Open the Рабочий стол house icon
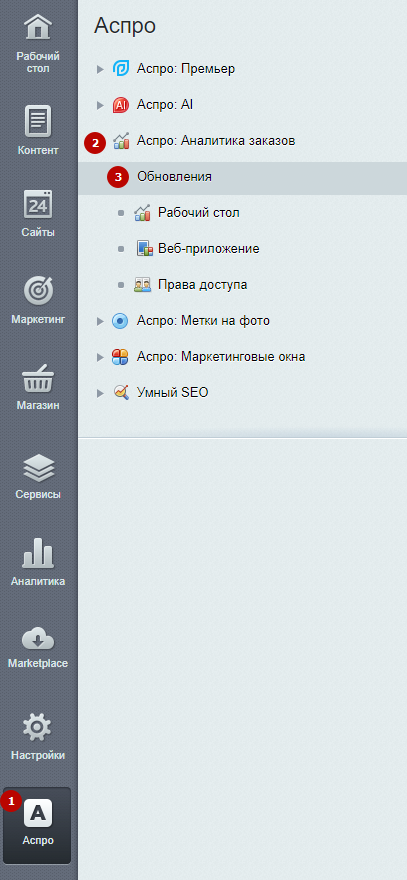The height and width of the screenshot is (880, 407). 38,28
